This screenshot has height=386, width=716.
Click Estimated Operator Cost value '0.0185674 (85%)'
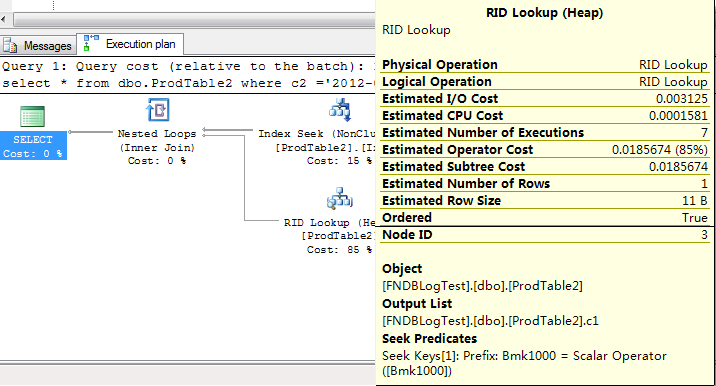[660, 150]
